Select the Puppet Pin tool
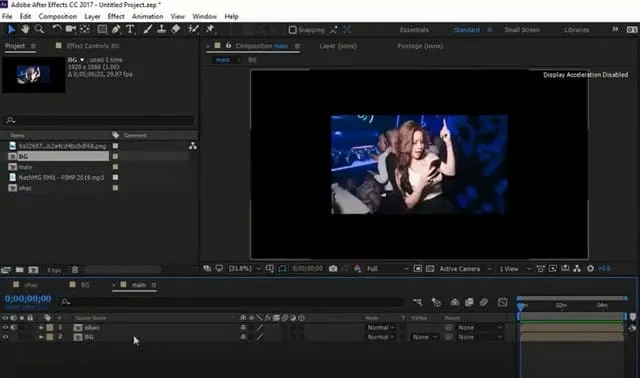640x378 pixels. [x=210, y=29]
